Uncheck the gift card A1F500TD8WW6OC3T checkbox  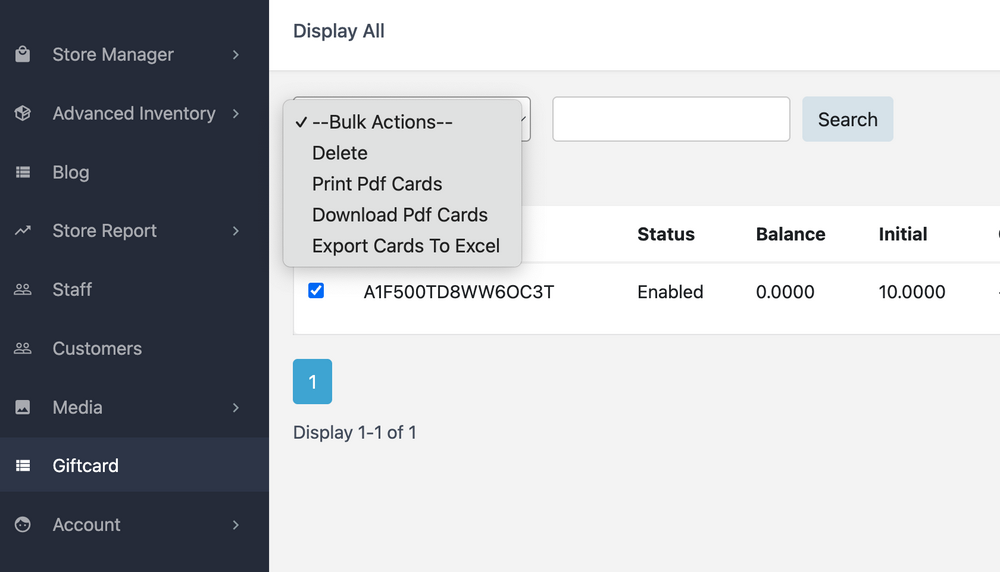316,291
